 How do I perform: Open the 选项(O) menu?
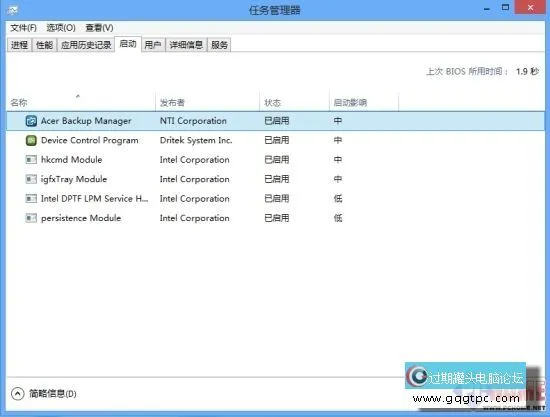(61, 28)
